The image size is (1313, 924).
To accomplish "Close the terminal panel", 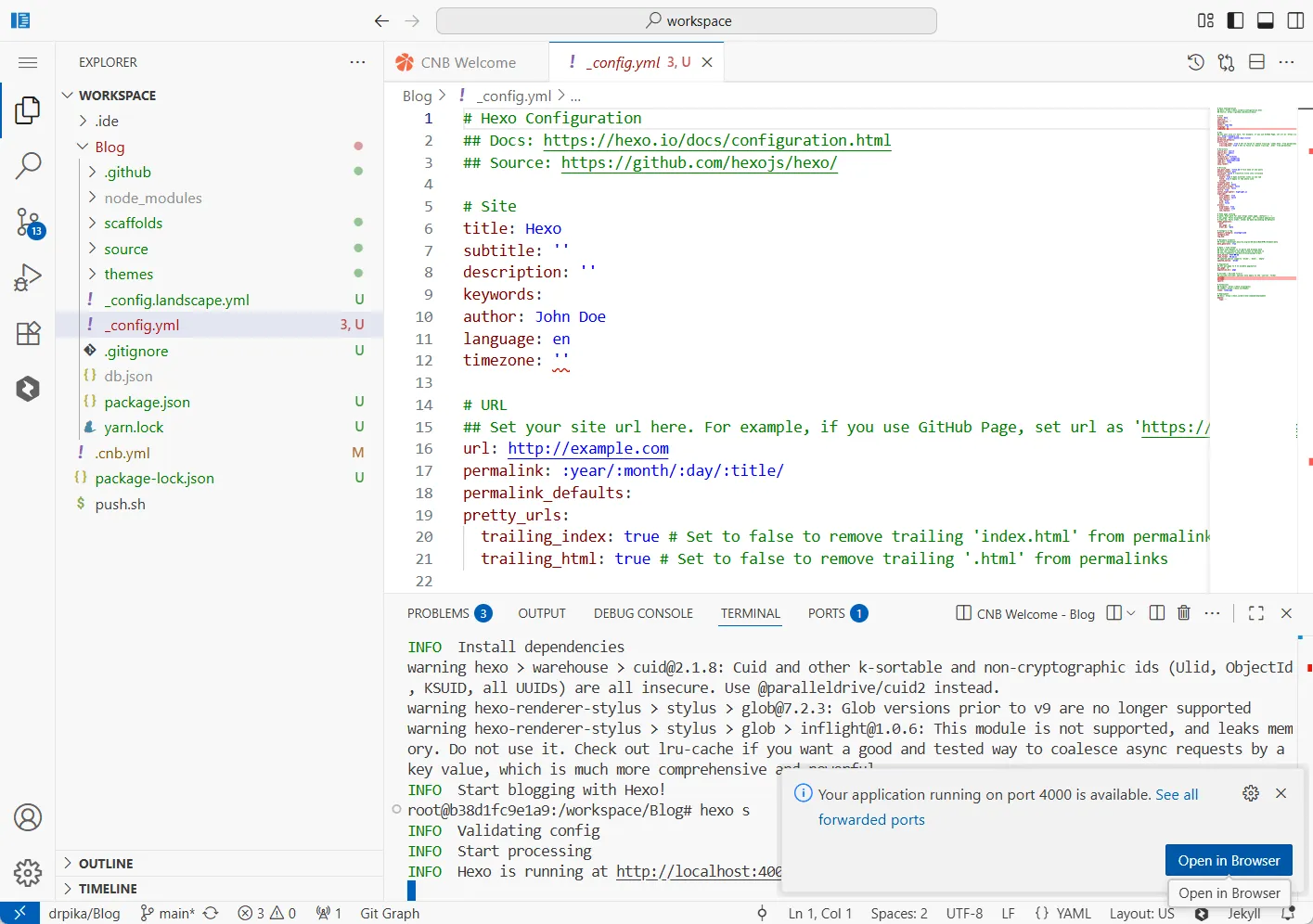I will point(1286,613).
